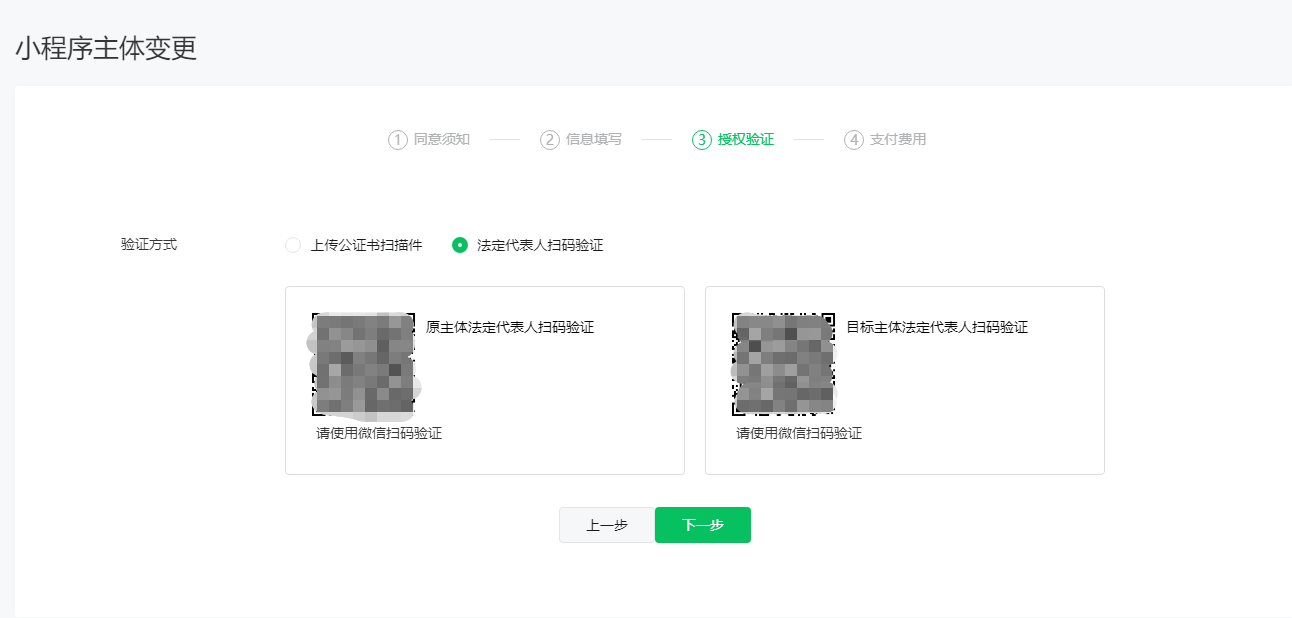This screenshot has width=1292, height=618.
Task: Click the 目标主体法定代表人 QR code
Action: tap(784, 364)
